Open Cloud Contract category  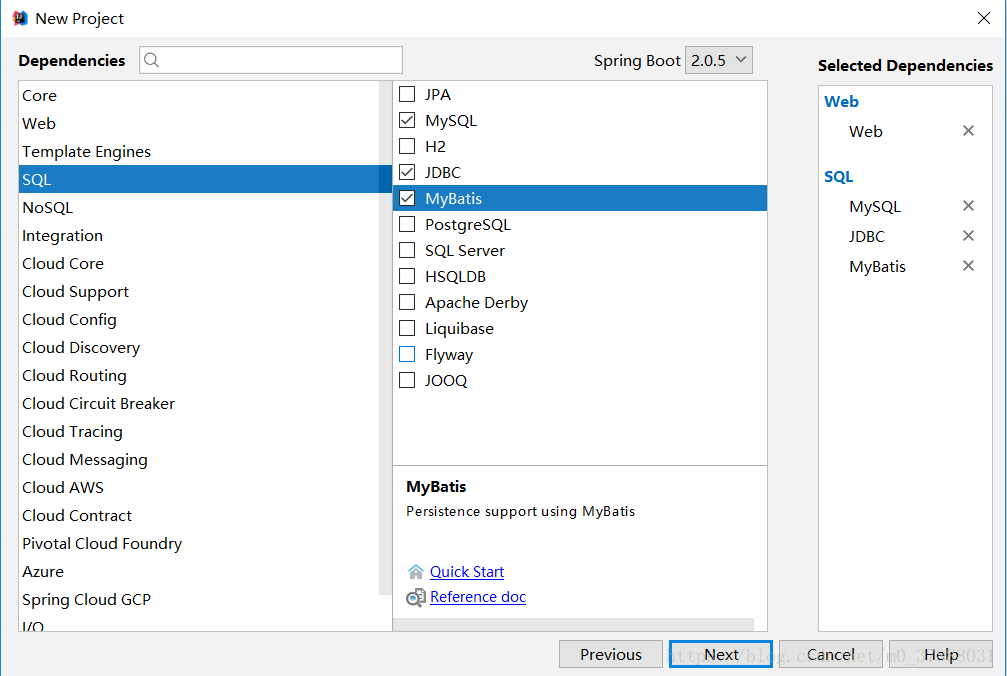[199, 516]
